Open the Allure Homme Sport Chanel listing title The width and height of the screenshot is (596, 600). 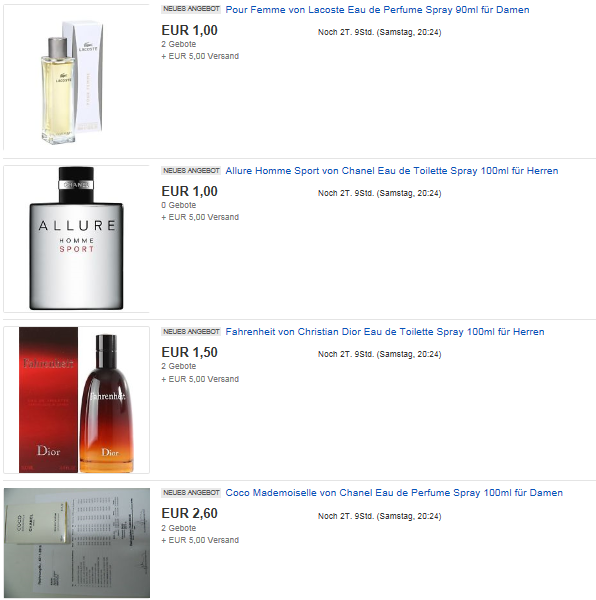tap(392, 171)
